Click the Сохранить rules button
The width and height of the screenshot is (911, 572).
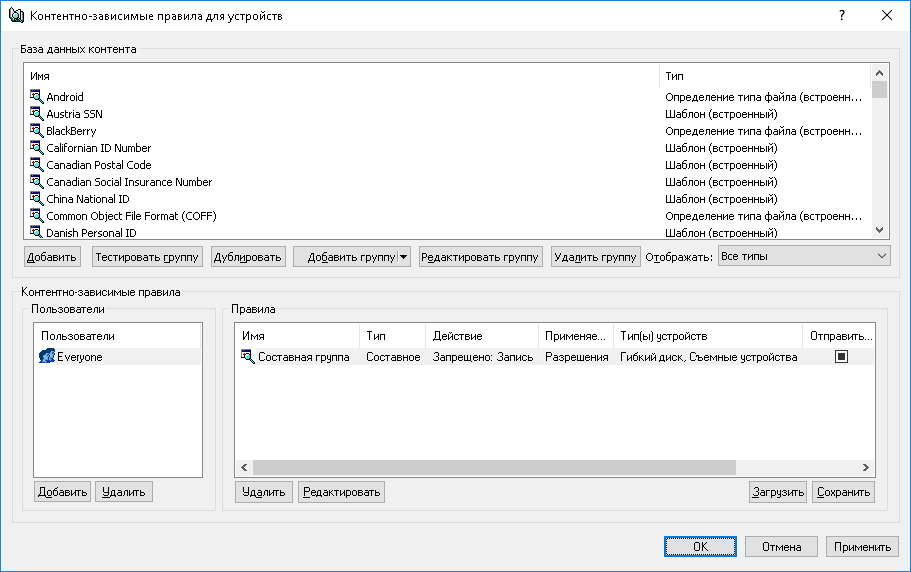coord(843,492)
